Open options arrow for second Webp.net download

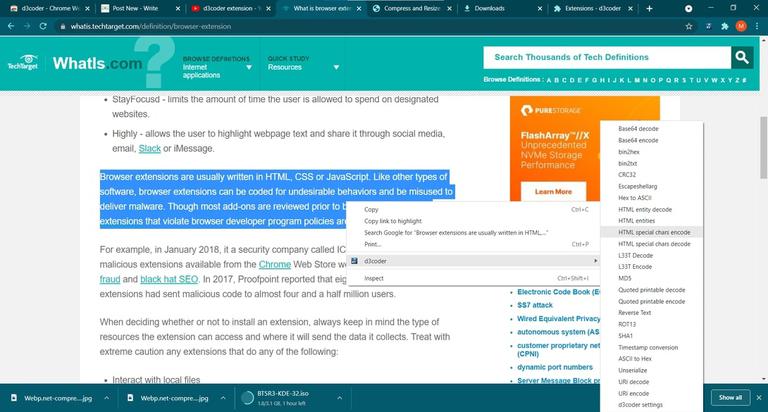point(223,398)
